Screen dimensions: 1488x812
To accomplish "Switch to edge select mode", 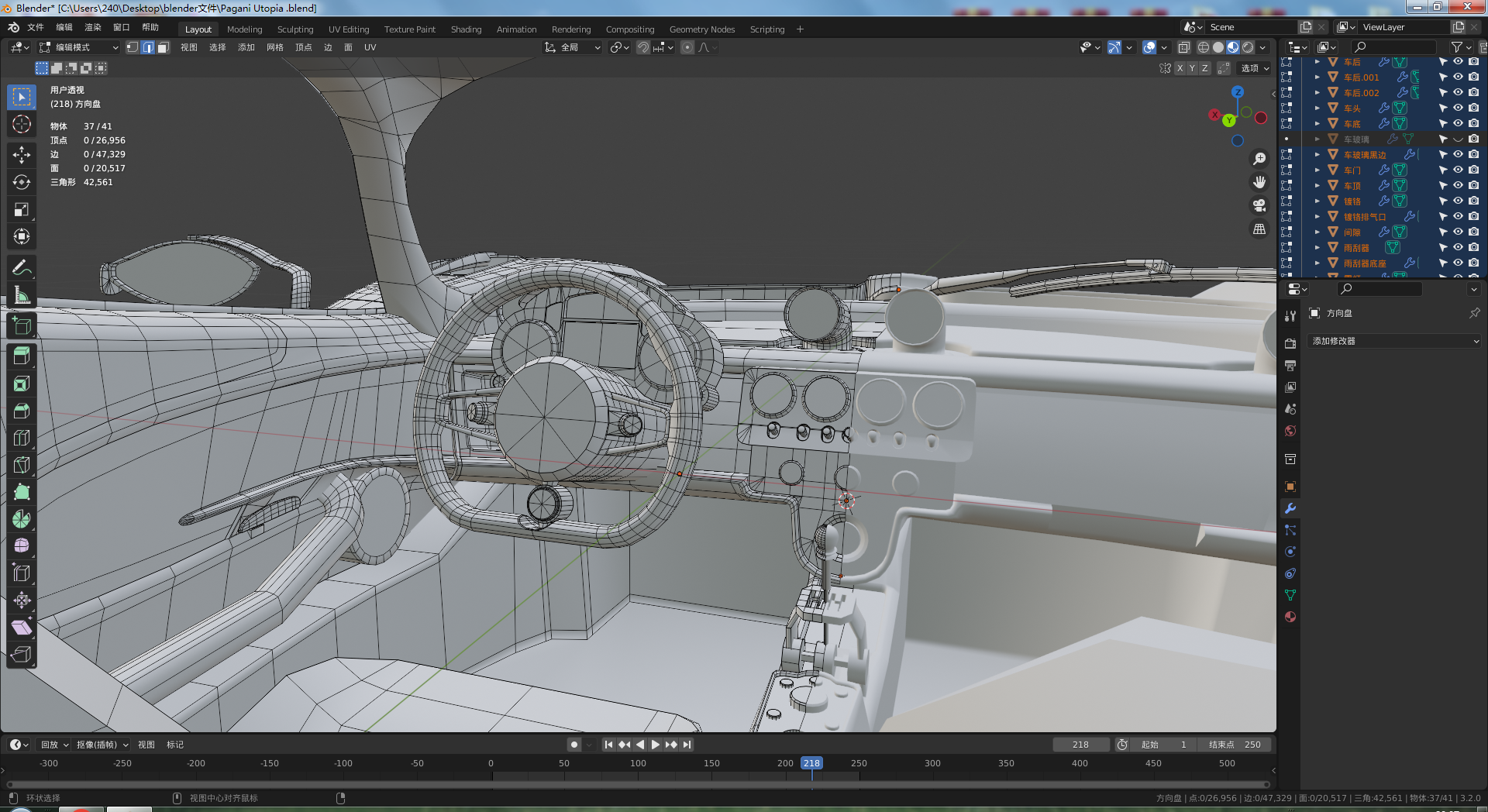I will [x=147, y=47].
